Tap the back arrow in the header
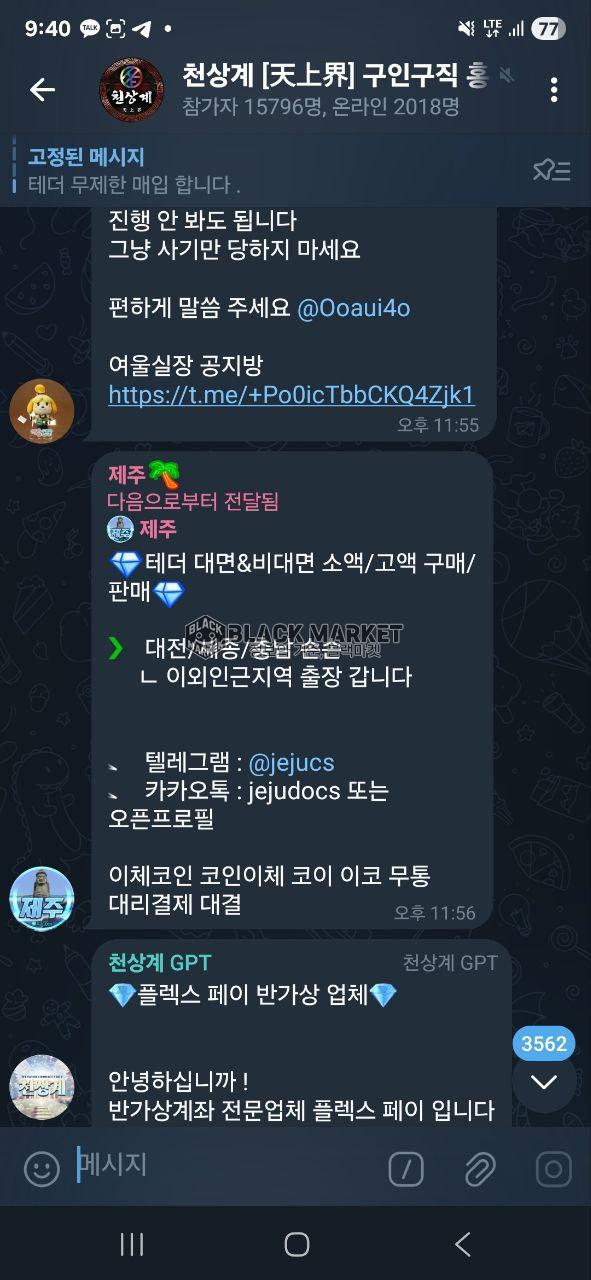The width and height of the screenshot is (591, 1280). 42,90
